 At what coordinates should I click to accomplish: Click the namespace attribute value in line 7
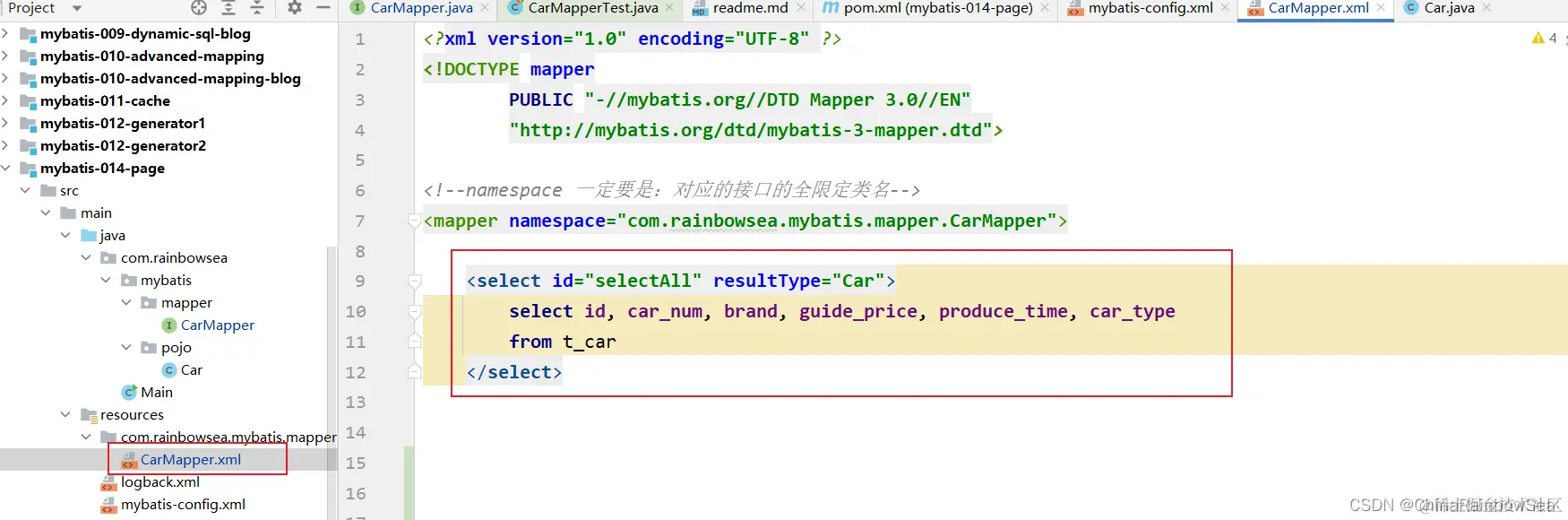click(x=837, y=221)
